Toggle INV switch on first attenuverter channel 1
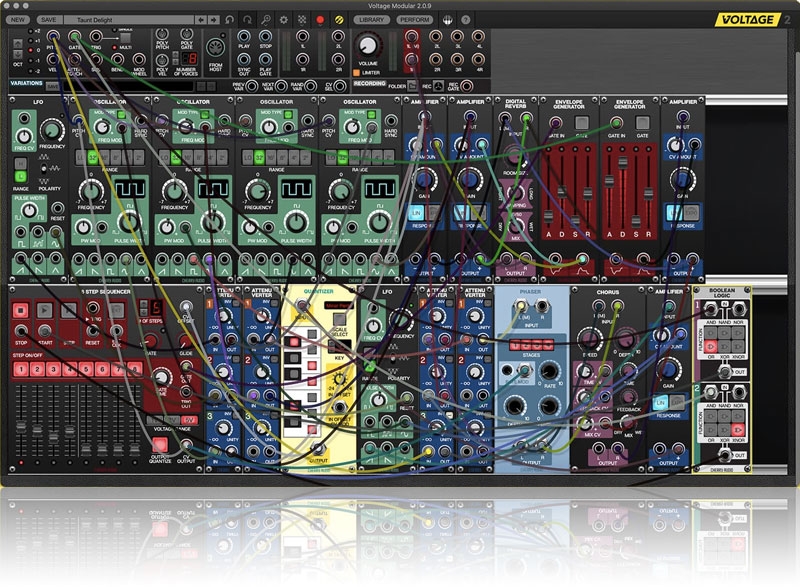This screenshot has width=800, height=587. pos(237,303)
